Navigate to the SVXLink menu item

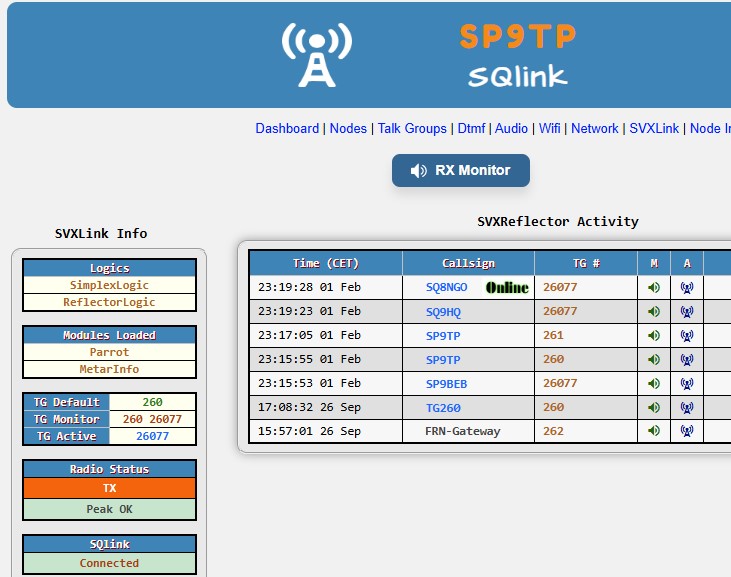point(654,128)
